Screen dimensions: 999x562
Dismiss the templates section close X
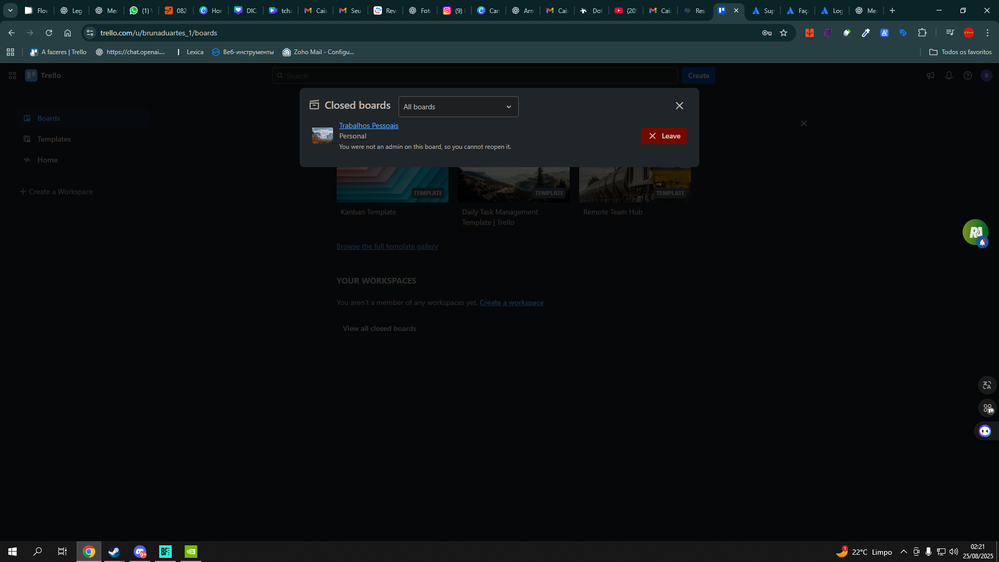[x=803, y=123]
